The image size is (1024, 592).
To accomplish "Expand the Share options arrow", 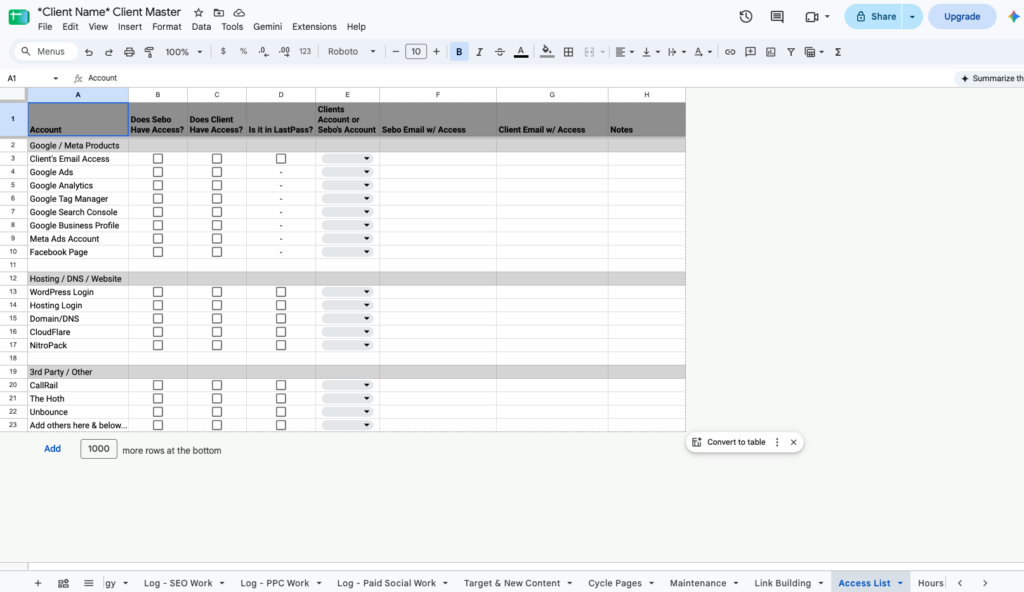I will point(912,16).
